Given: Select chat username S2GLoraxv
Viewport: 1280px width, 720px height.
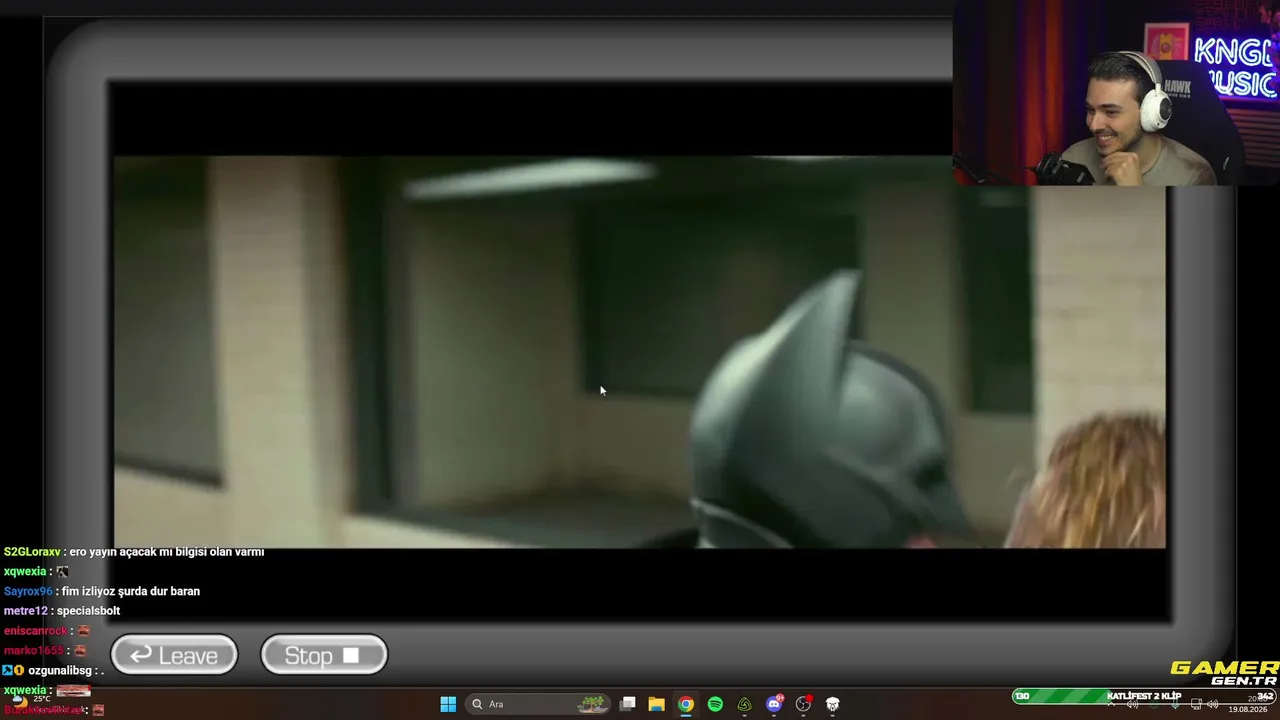Looking at the screenshot, I should 32,552.
